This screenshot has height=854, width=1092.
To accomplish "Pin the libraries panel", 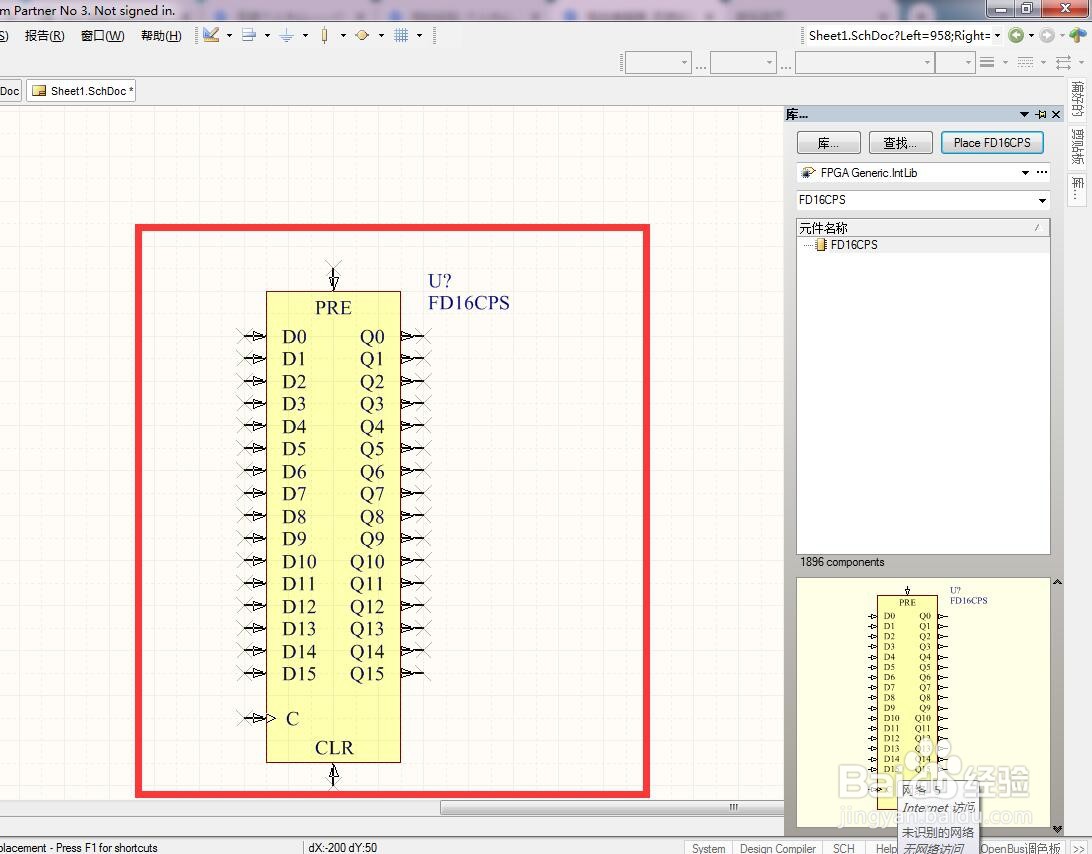I will (x=1041, y=114).
